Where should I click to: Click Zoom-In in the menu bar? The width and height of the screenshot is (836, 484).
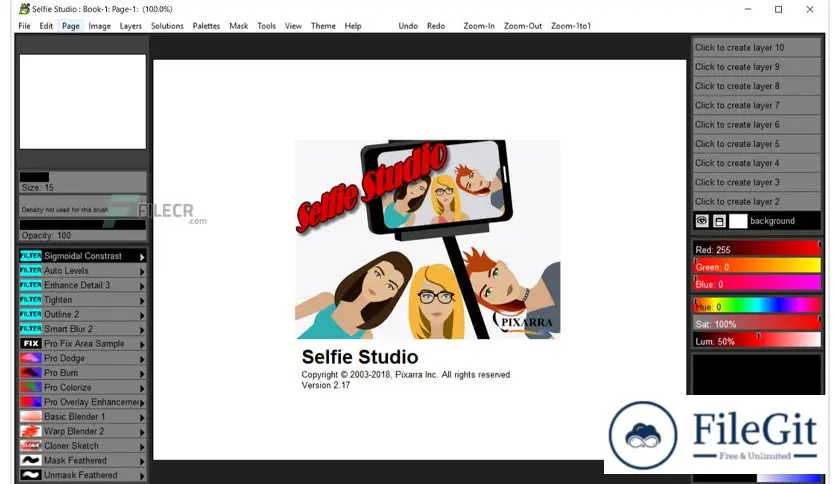[479, 26]
